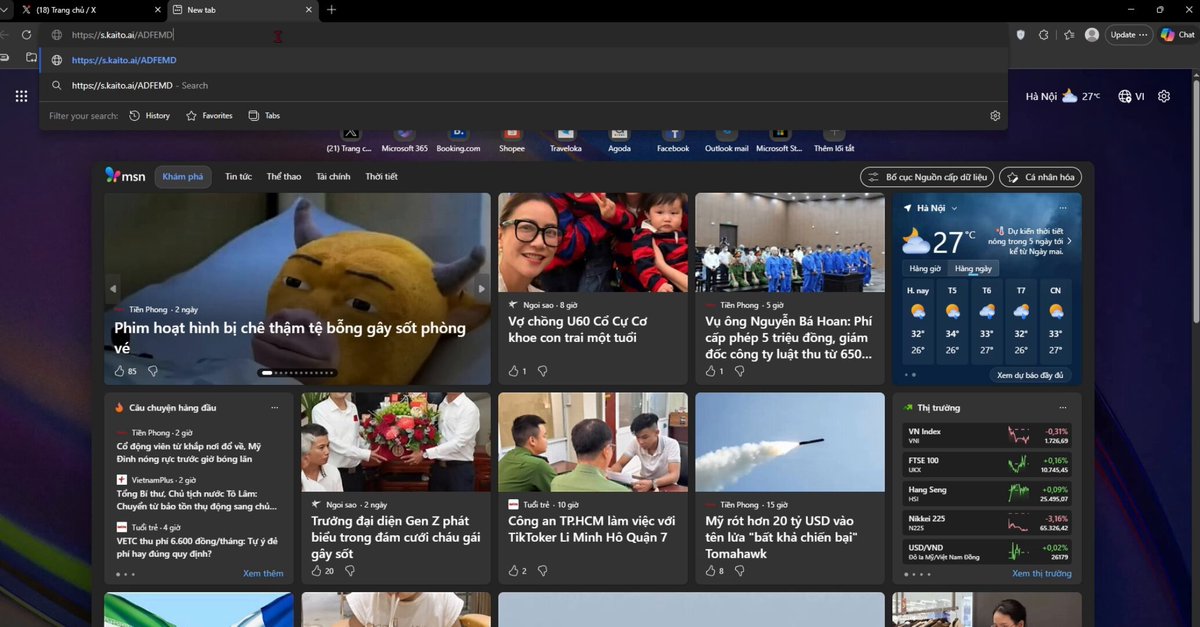Switch to the Tài chính tab
Image resolution: width=1200 pixels, height=627 pixels.
click(x=333, y=177)
